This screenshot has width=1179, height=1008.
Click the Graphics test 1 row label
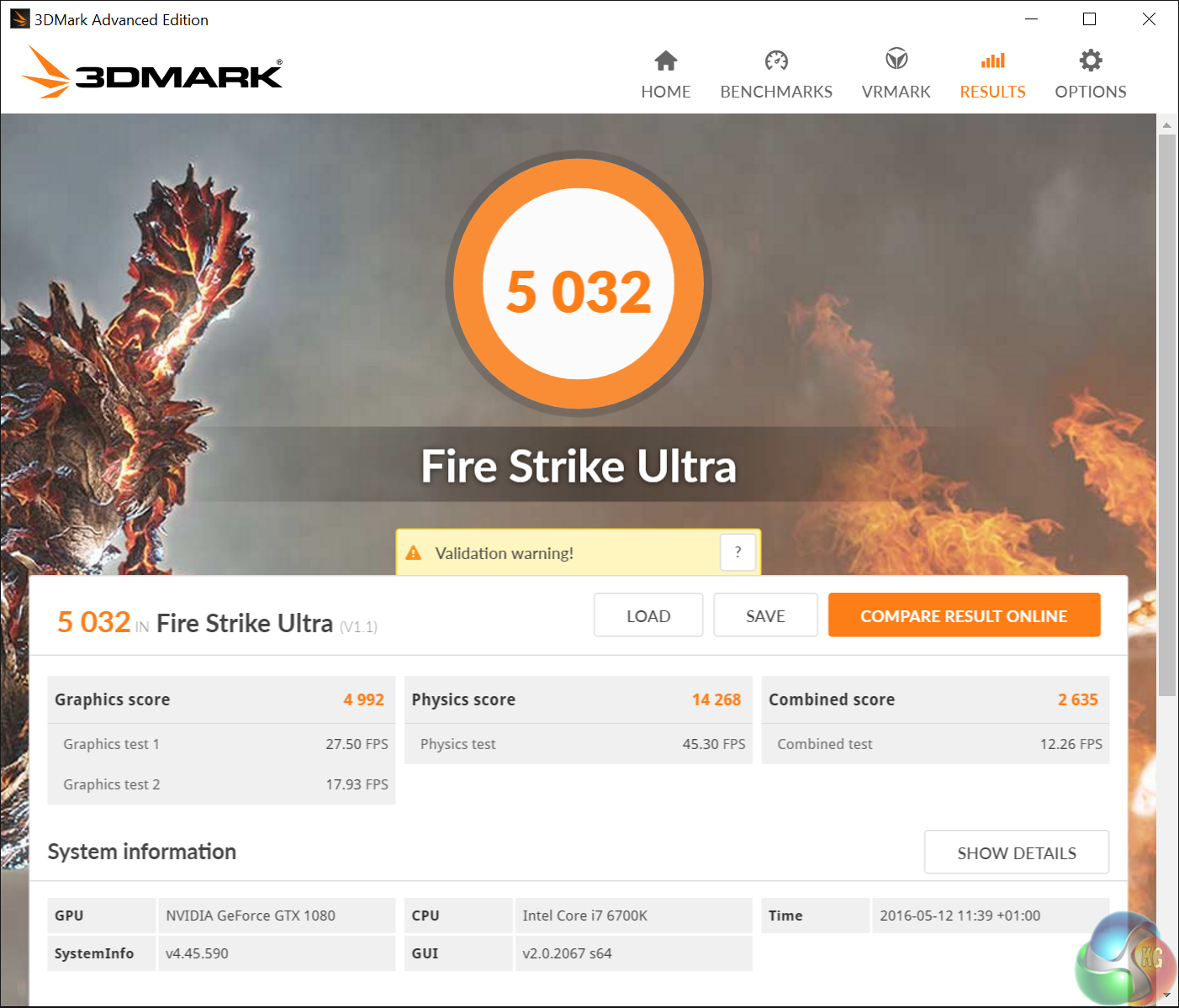(111, 744)
